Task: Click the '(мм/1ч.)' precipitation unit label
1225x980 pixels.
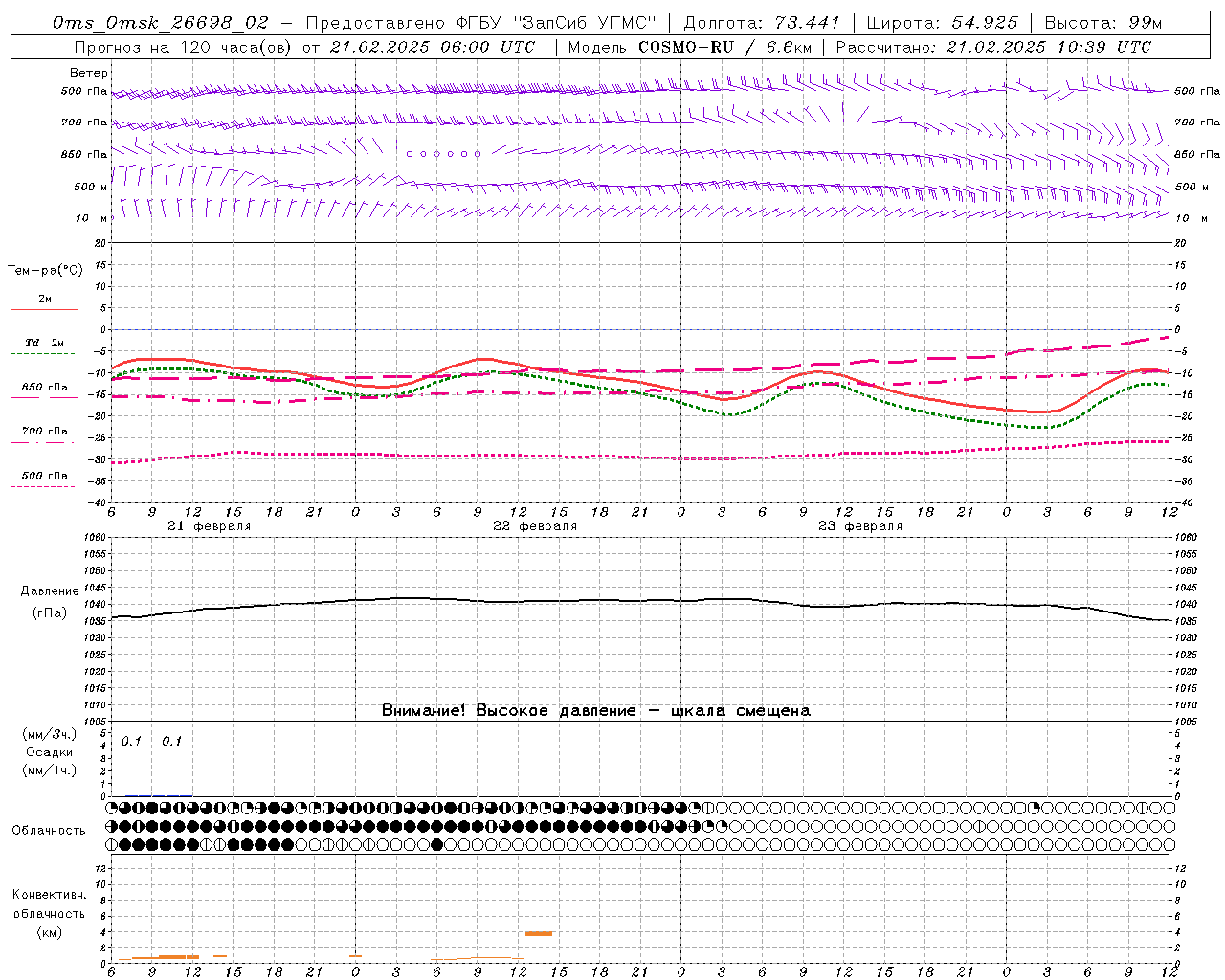Action: click(x=50, y=770)
